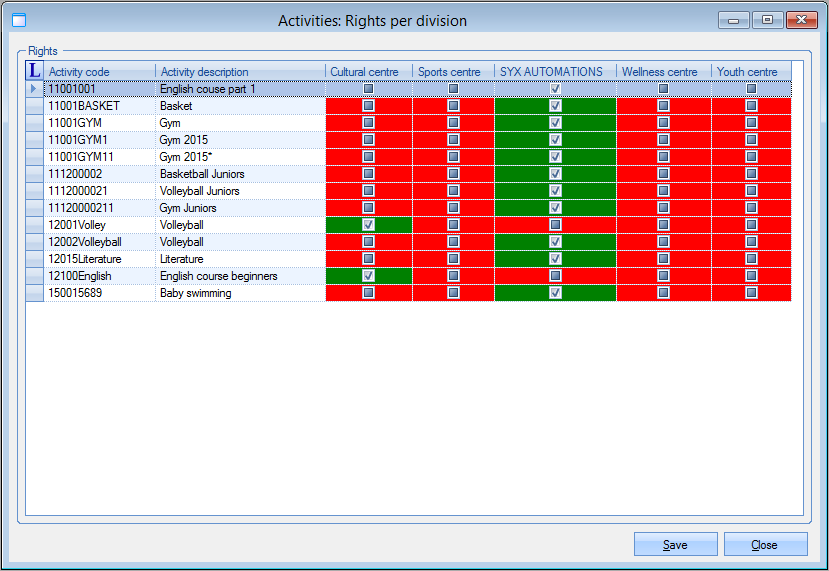
Task: Click the row indicator arrow for 11001001
Action: coord(35,89)
